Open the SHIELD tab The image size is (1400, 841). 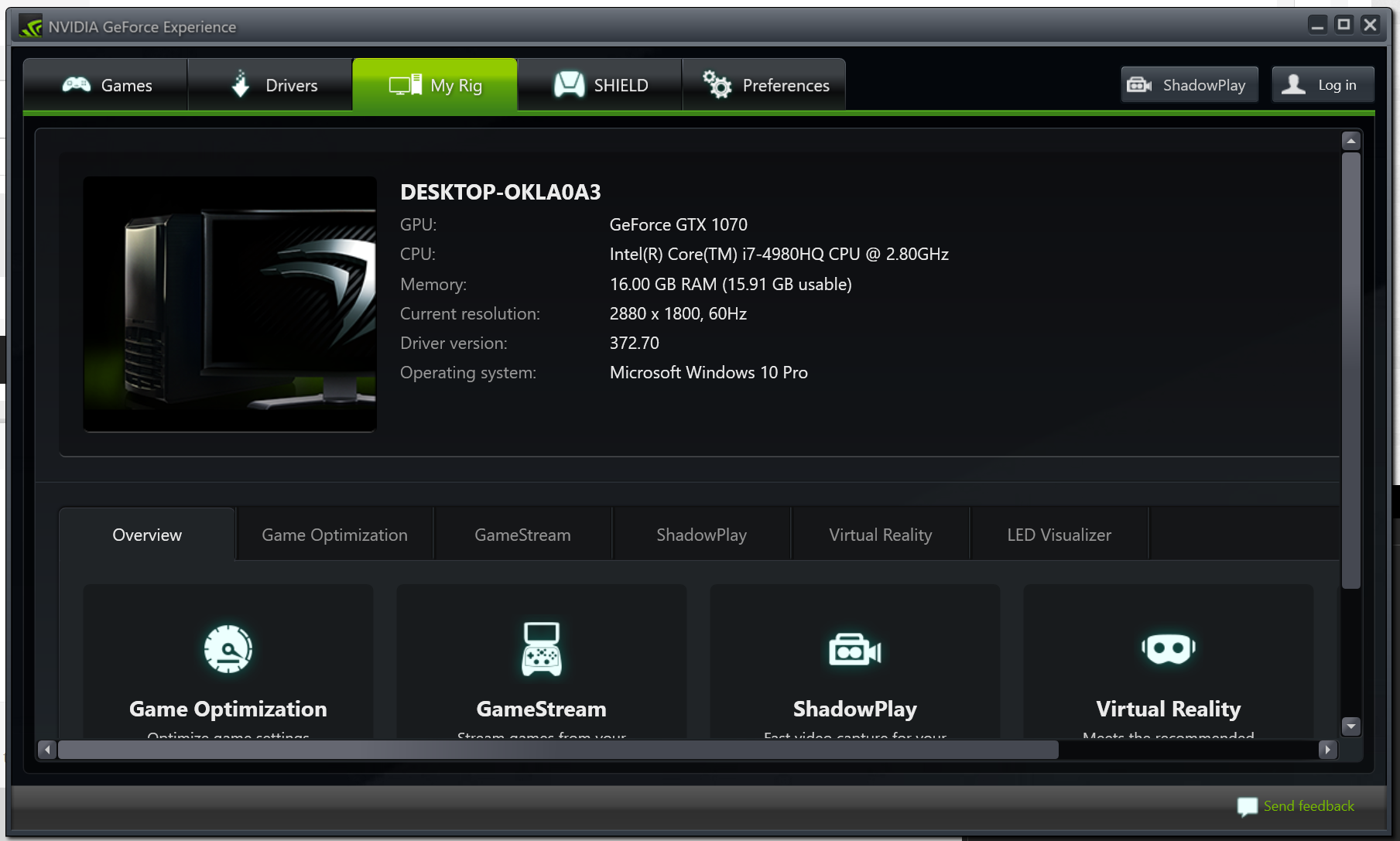click(600, 85)
